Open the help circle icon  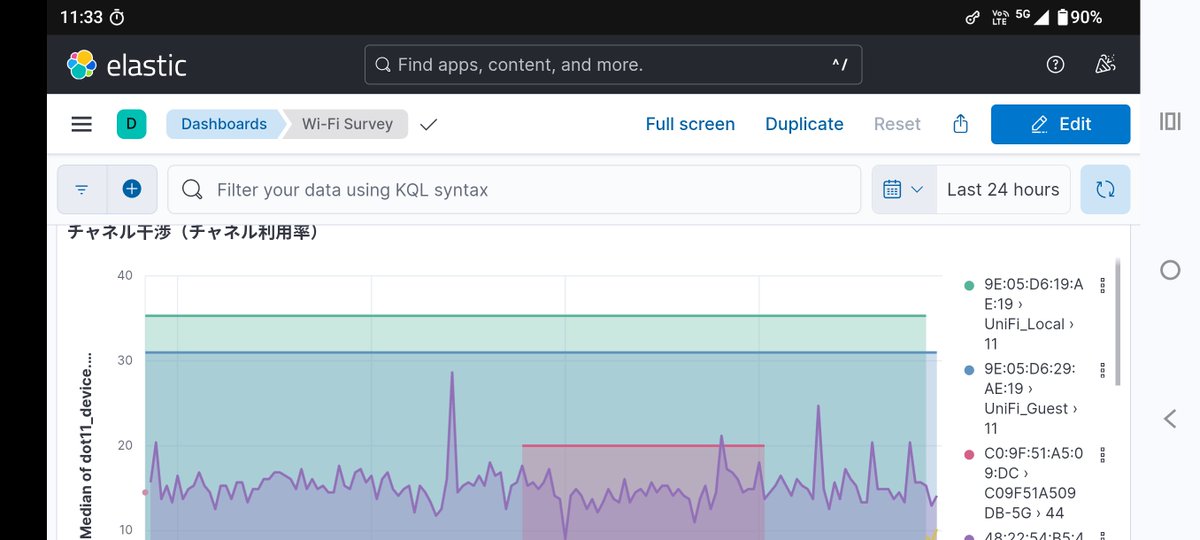[1055, 64]
